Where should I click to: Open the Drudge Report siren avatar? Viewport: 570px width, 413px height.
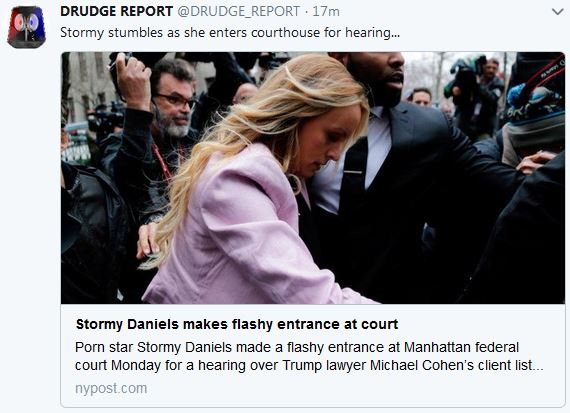point(27,27)
